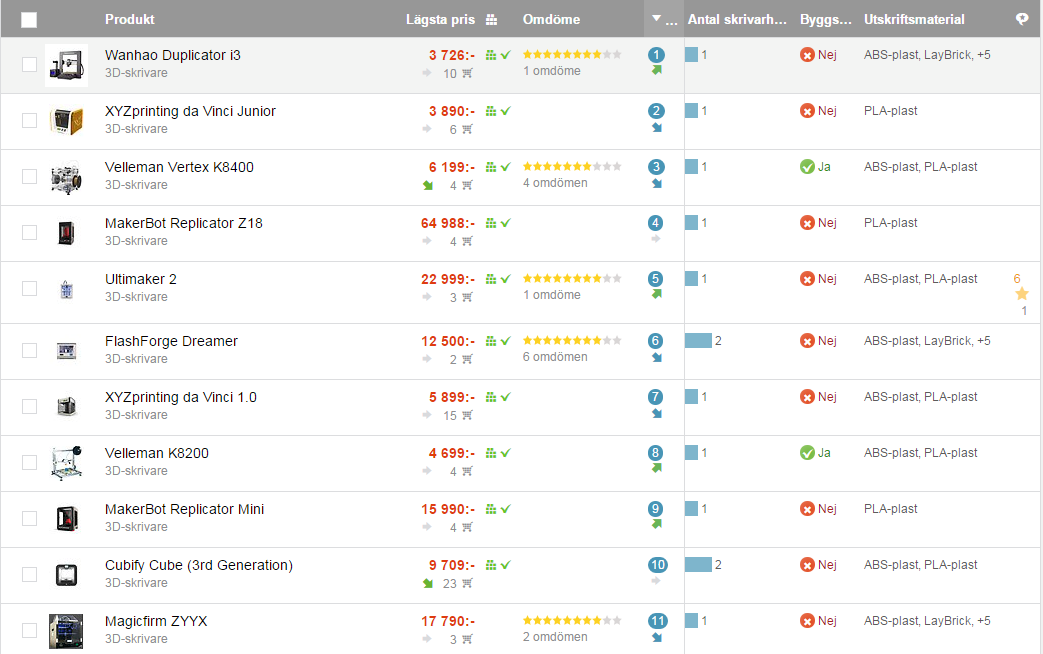Click the rank 7 badge for XYZprinting da Vinci 1.0
This screenshot has width=1043, height=654.
[x=656, y=397]
